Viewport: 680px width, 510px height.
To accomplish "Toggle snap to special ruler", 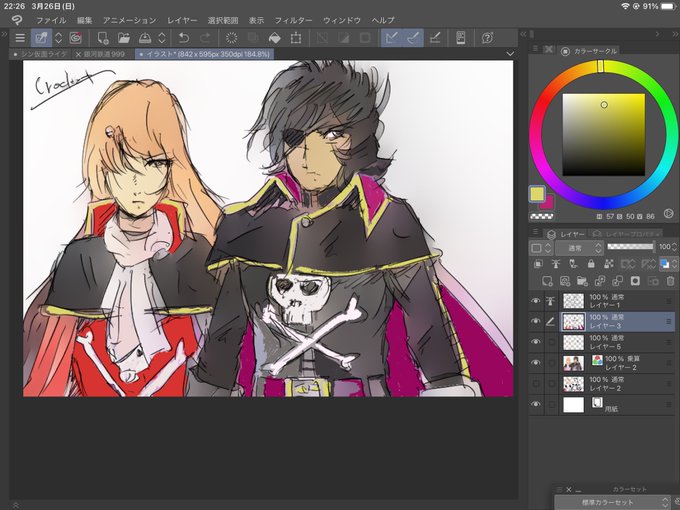I will [x=413, y=38].
